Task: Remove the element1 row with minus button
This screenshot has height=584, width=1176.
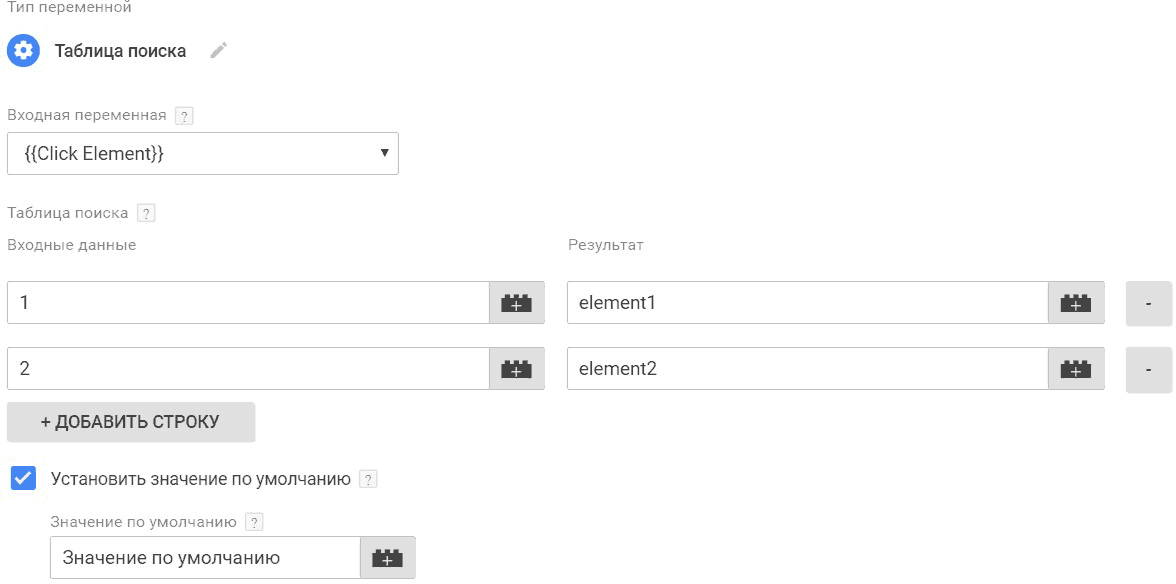Action: [1148, 303]
